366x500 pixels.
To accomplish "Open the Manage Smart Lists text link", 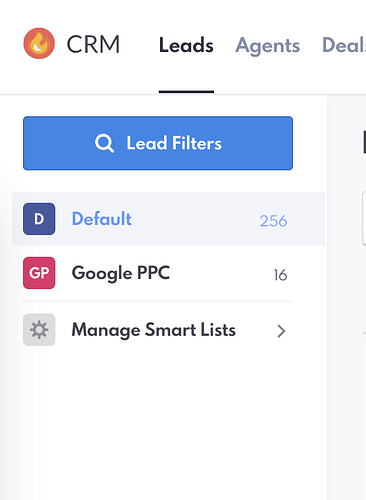I will pyautogui.click(x=154, y=330).
